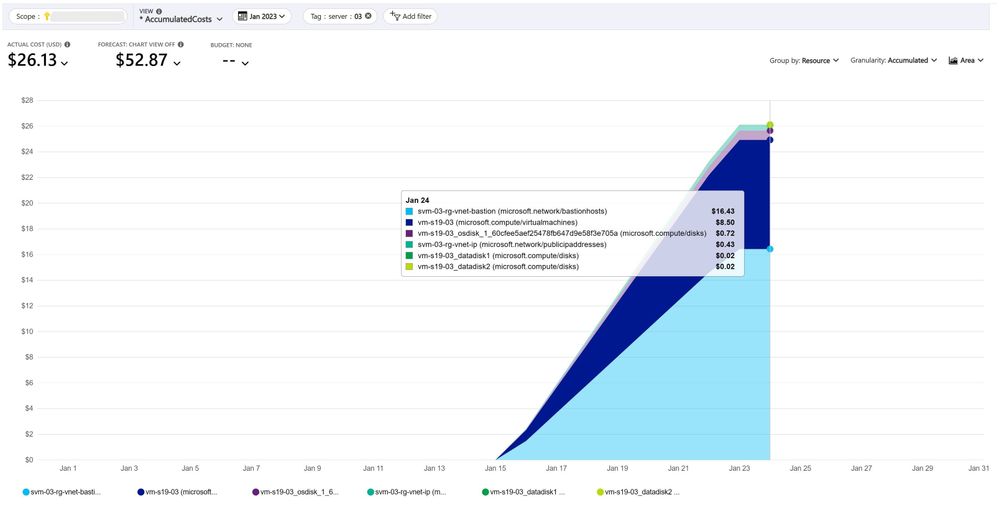Click the info icon beside Forecast label
The image size is (999, 507).
click(x=180, y=45)
